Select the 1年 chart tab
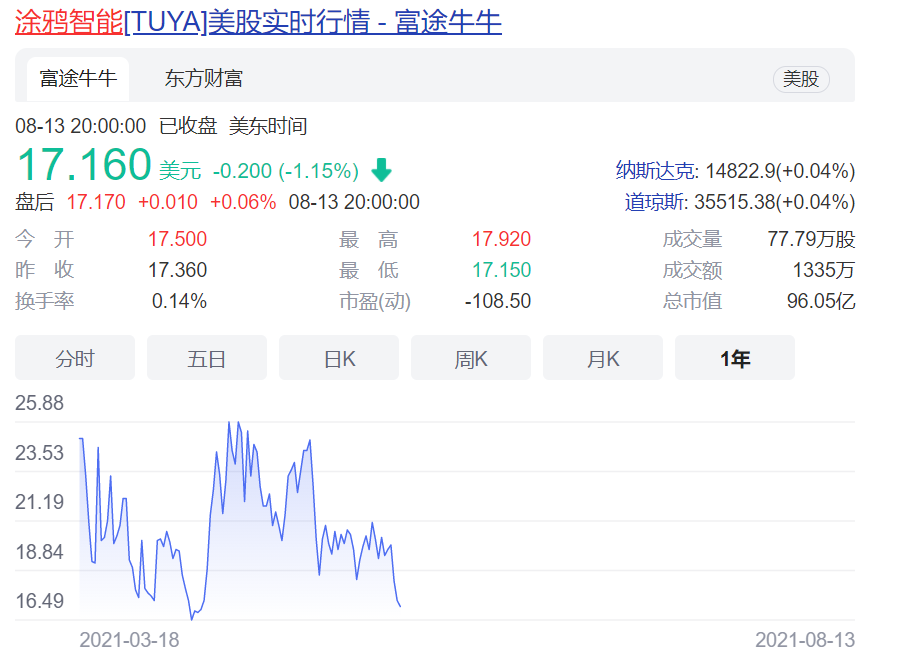This screenshot has height=665, width=920. pyautogui.click(x=735, y=358)
